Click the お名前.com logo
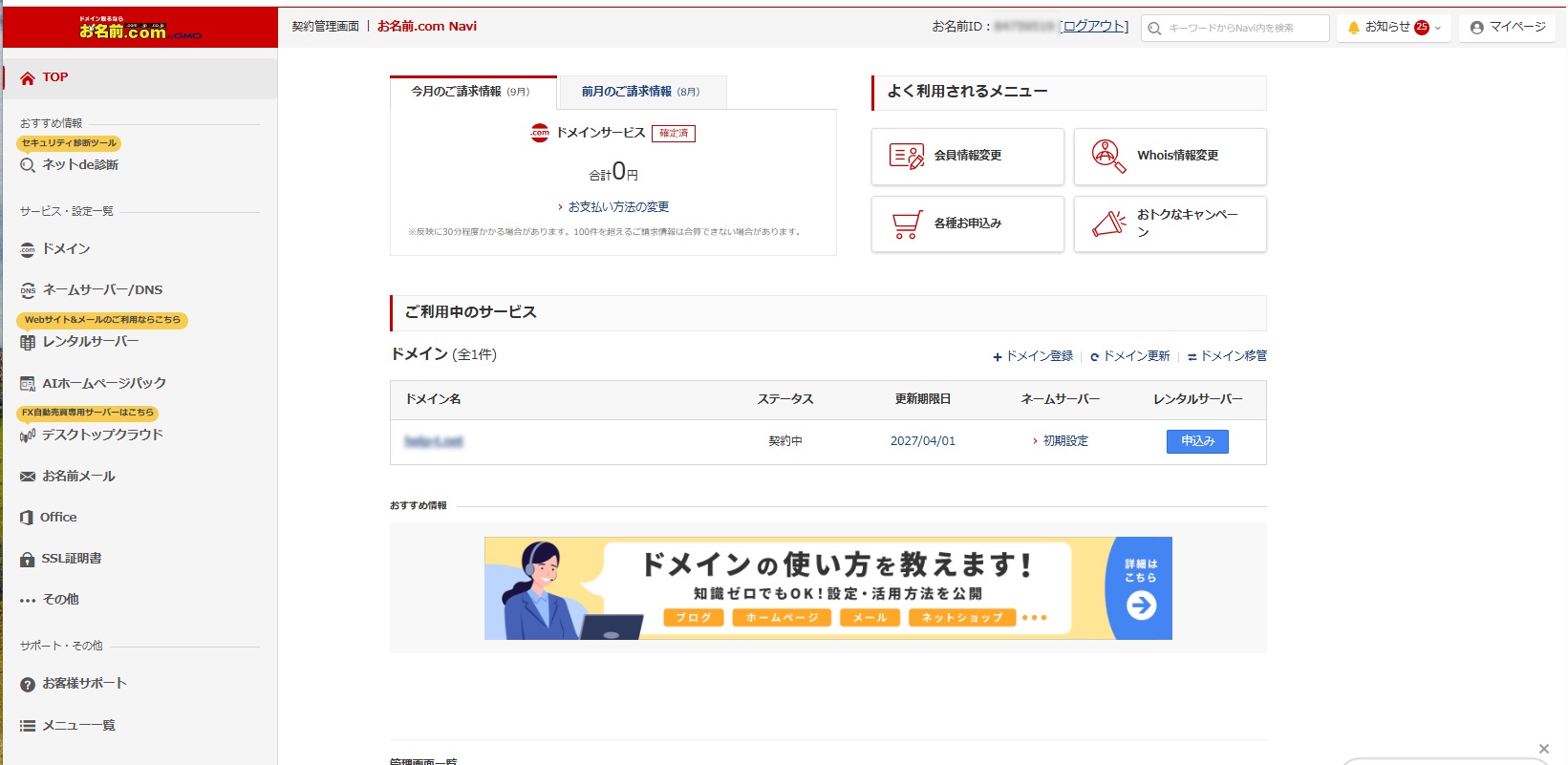 [x=140, y=29]
